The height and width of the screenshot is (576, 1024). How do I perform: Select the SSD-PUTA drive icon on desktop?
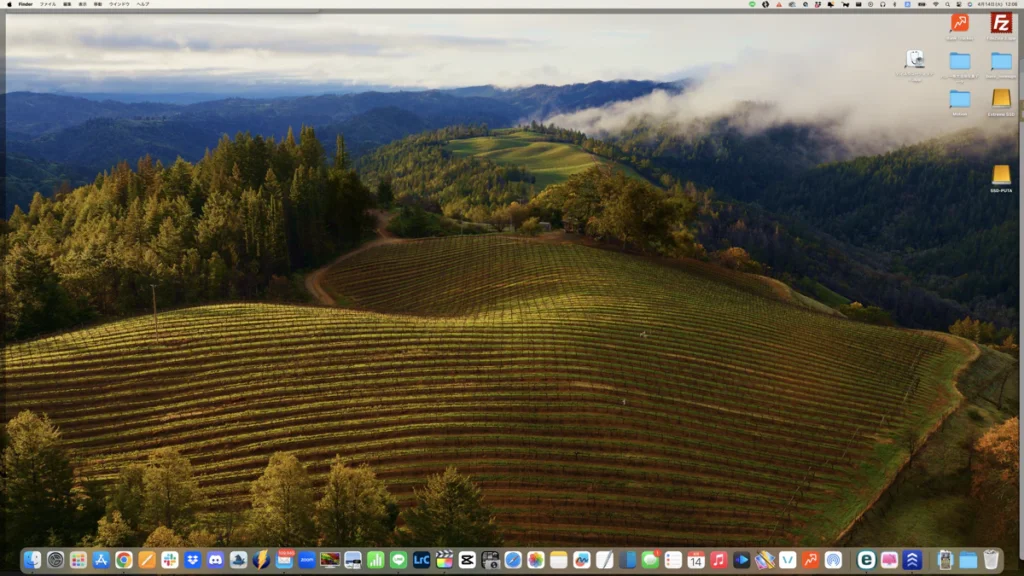point(1000,175)
